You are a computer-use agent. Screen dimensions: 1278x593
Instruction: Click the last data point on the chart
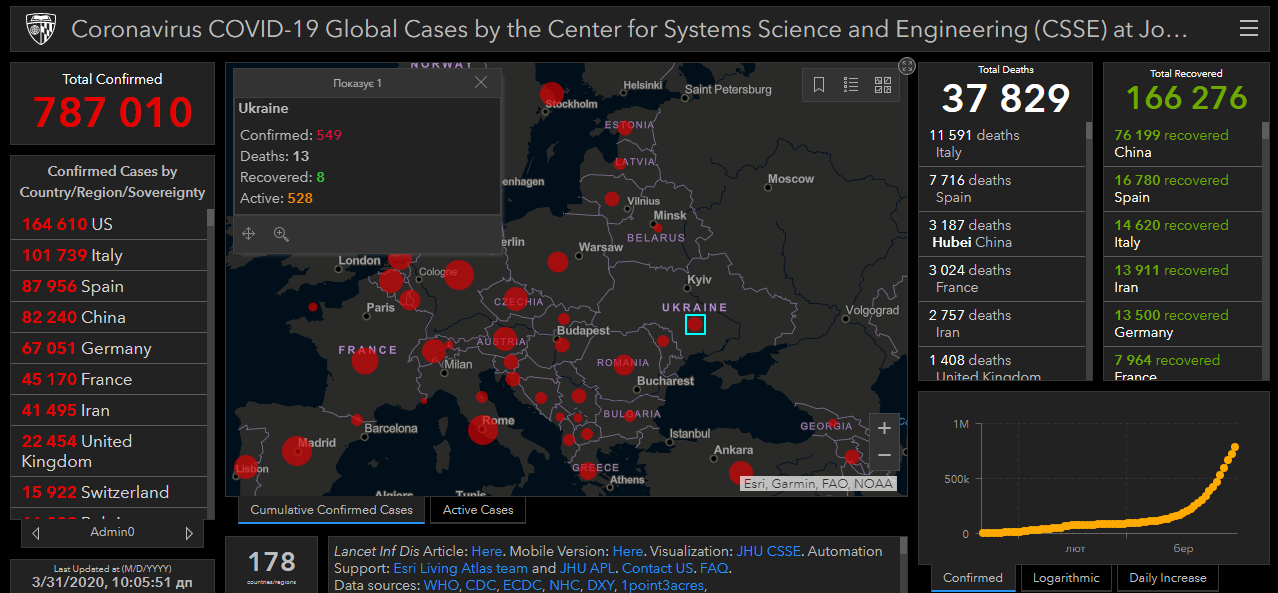(x=1235, y=447)
